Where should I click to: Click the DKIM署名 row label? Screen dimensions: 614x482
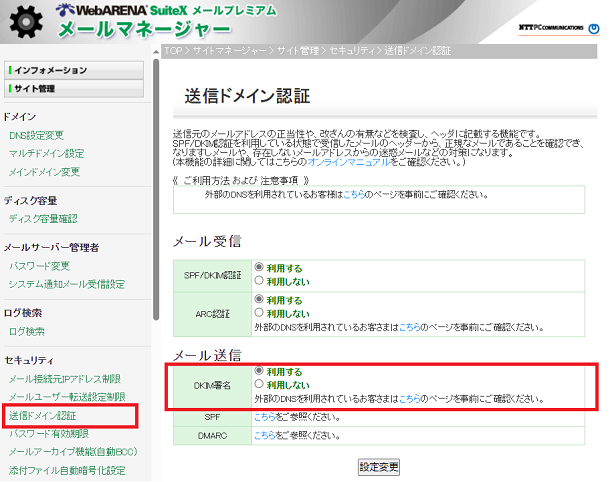tap(212, 386)
